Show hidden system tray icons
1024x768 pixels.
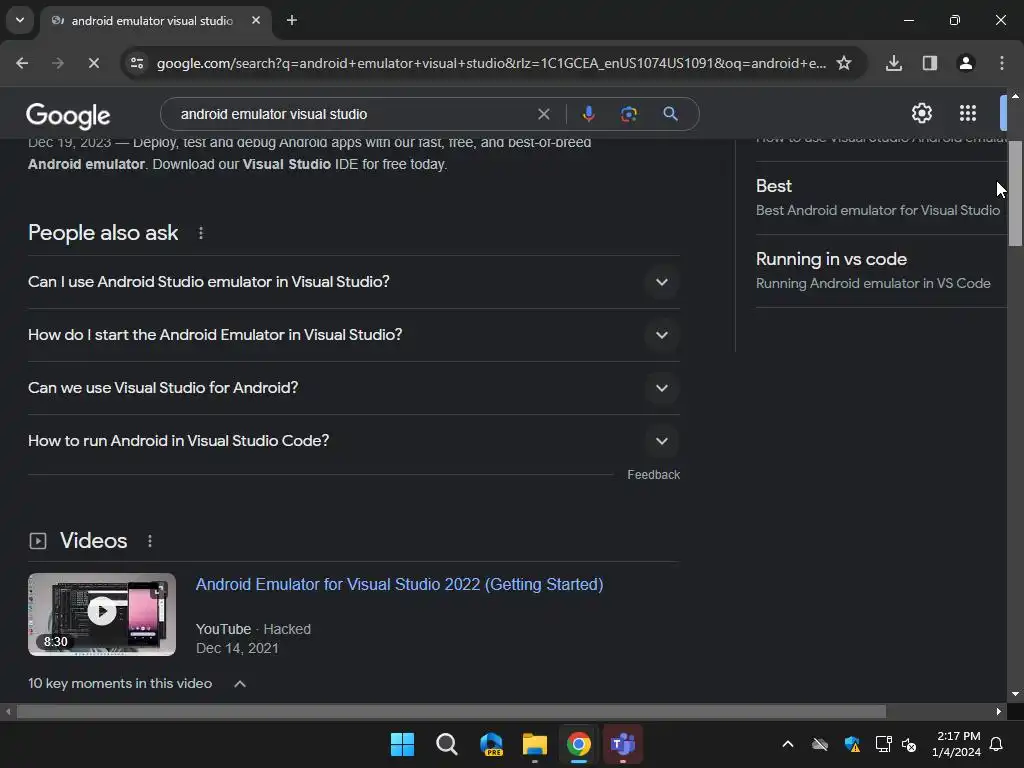[788, 744]
